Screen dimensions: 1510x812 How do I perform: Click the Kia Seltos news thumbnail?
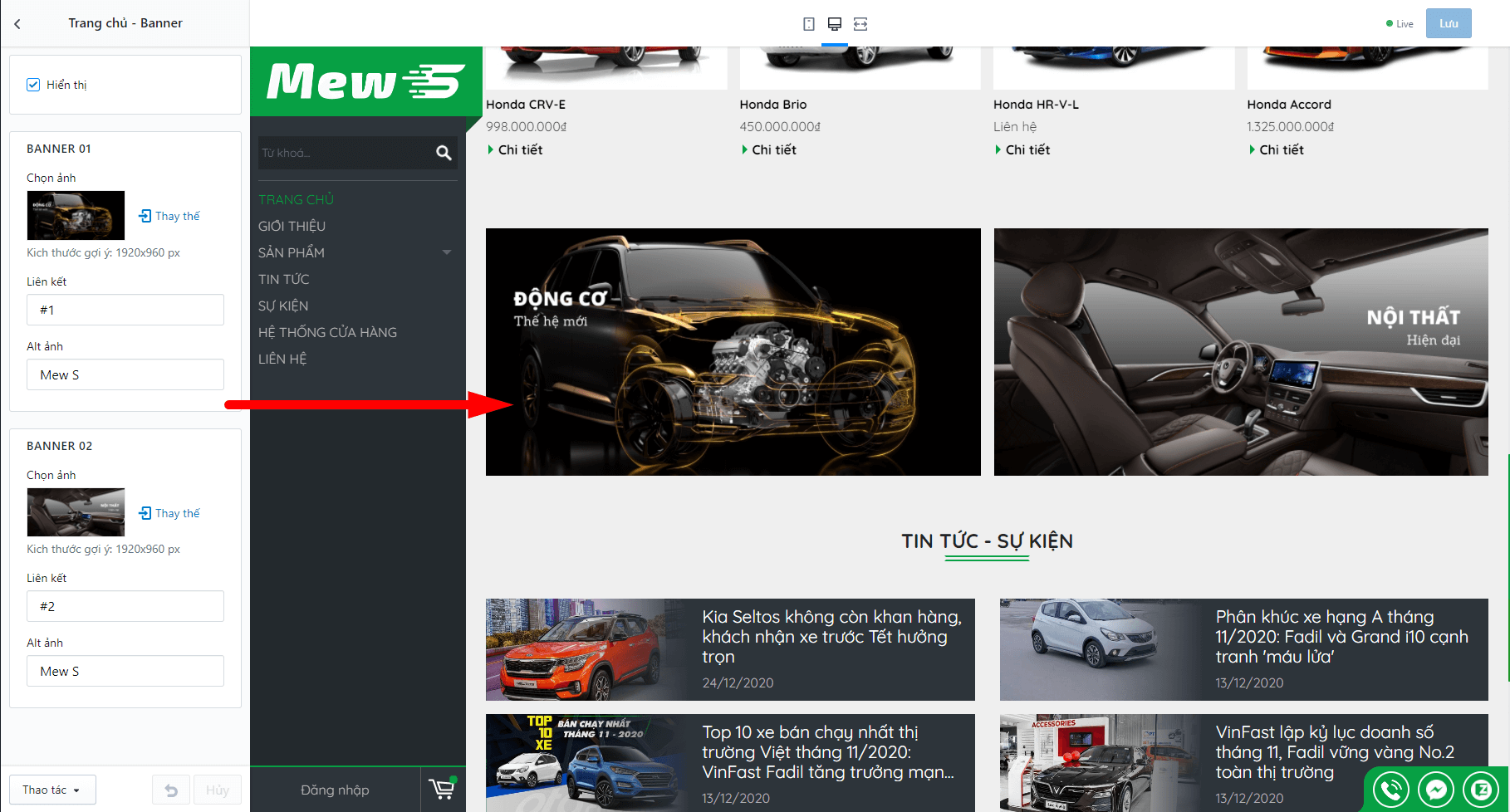coord(586,649)
